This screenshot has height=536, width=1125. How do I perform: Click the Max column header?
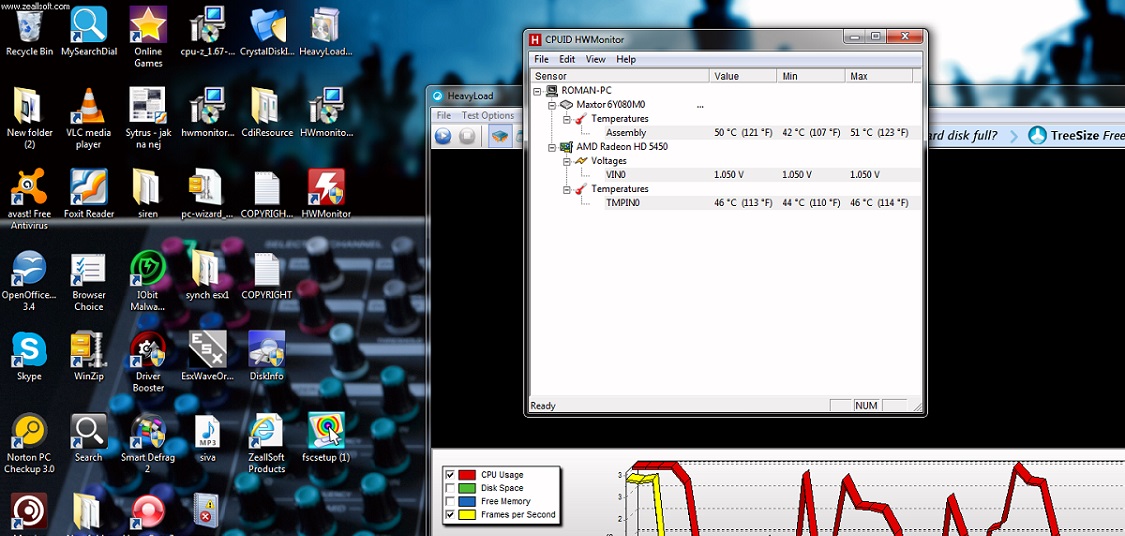(878, 76)
